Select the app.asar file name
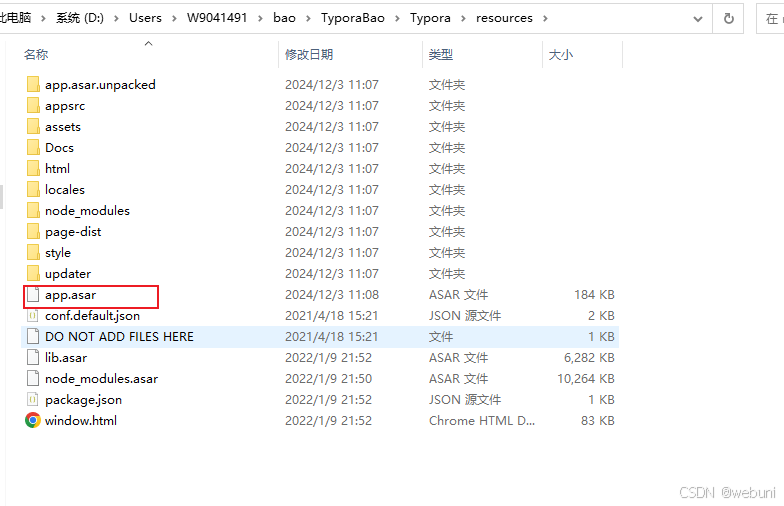 click(x=70, y=294)
